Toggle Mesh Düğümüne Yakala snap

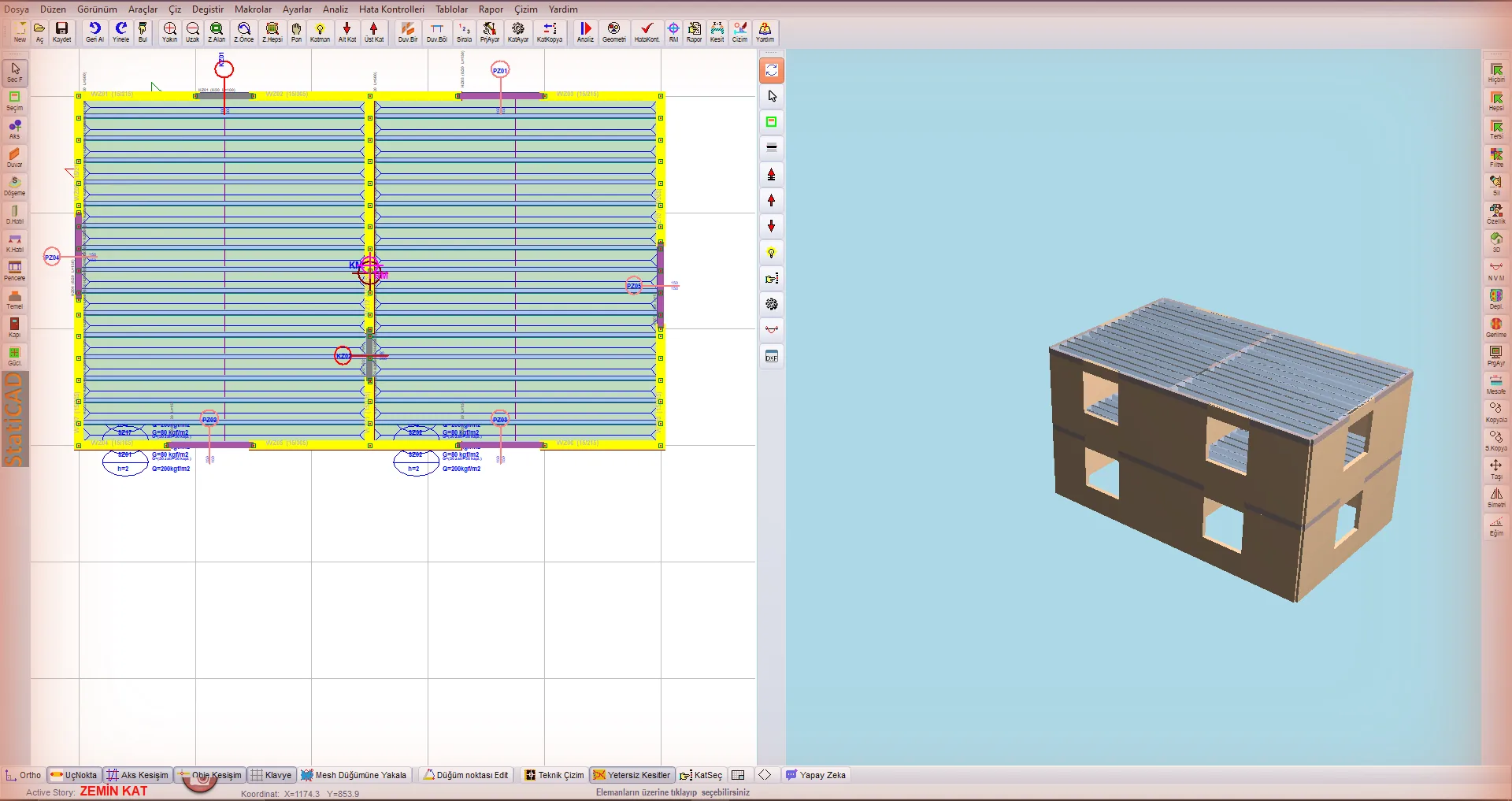(x=354, y=775)
